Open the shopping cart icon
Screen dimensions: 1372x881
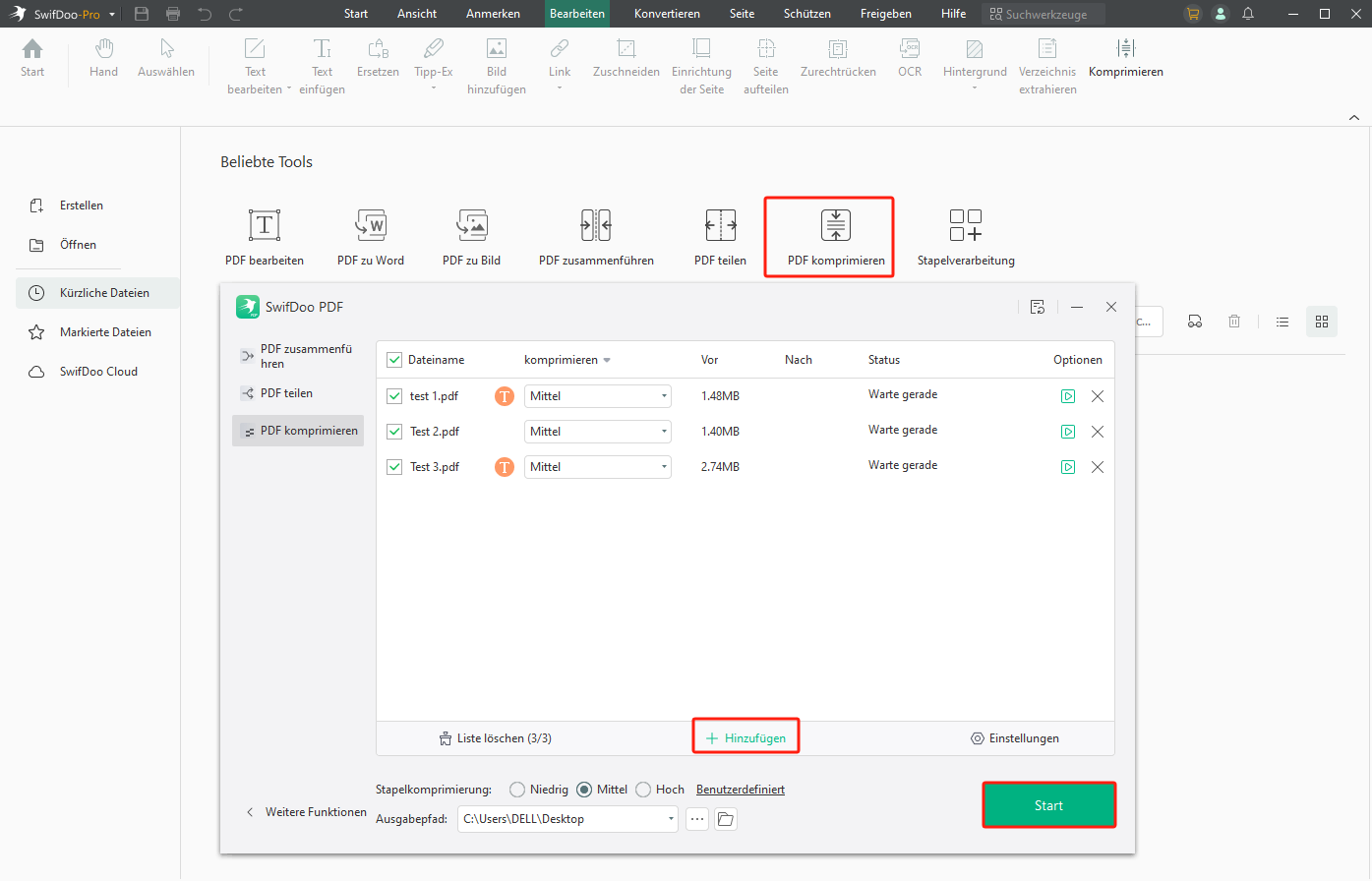[1193, 14]
